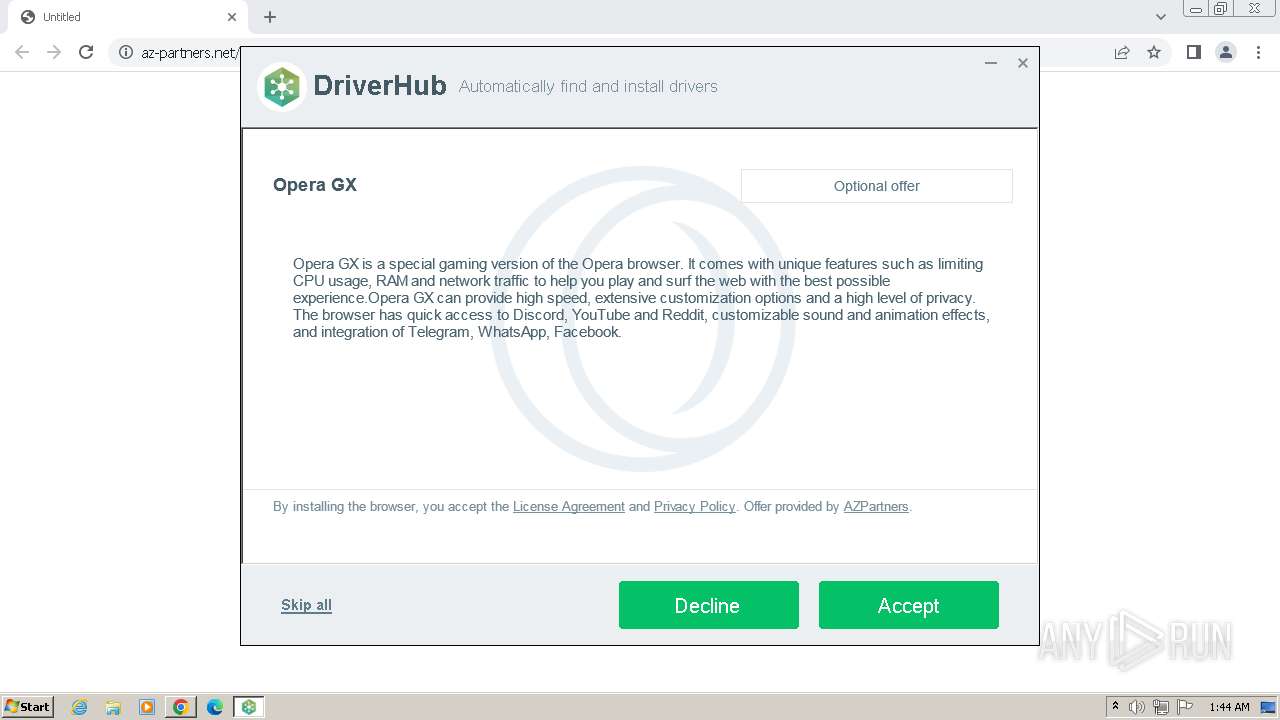1280x720 pixels.
Task: Go back in browser history
Action: click(22, 52)
